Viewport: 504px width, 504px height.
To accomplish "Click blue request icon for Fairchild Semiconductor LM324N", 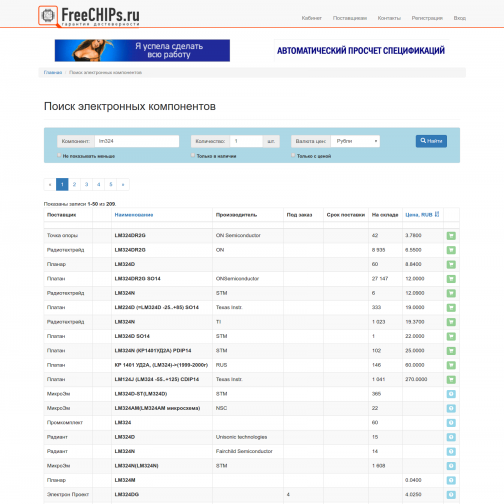I will tap(451, 452).
